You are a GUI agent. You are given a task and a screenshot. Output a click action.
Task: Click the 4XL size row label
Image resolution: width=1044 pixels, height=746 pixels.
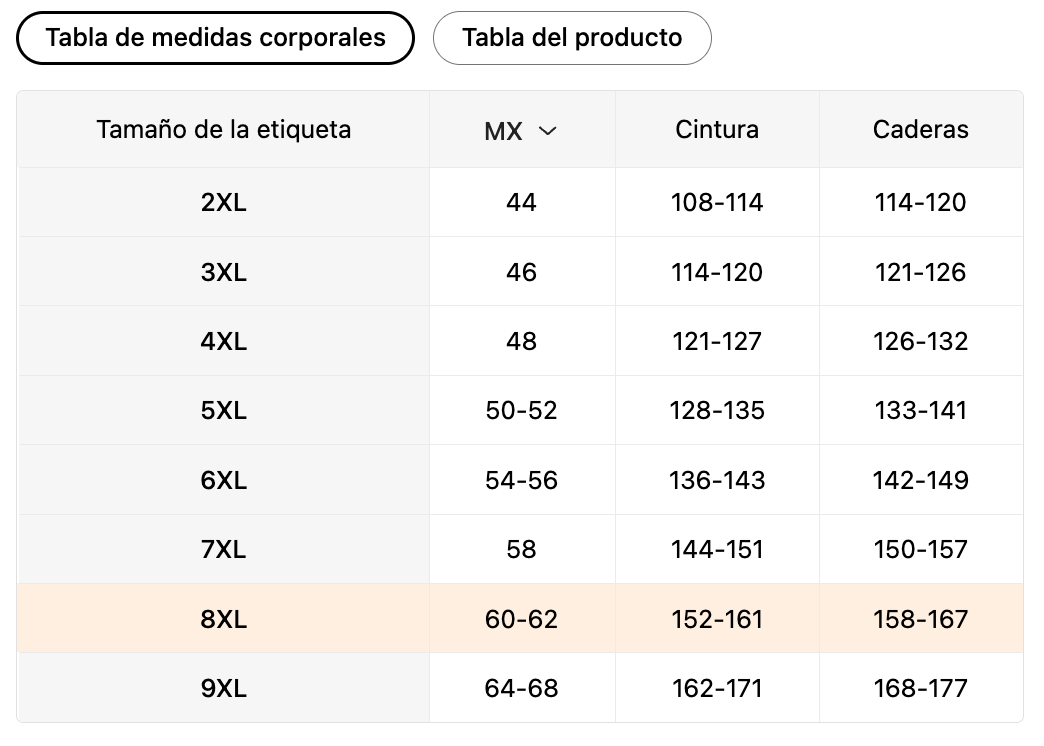coord(223,341)
